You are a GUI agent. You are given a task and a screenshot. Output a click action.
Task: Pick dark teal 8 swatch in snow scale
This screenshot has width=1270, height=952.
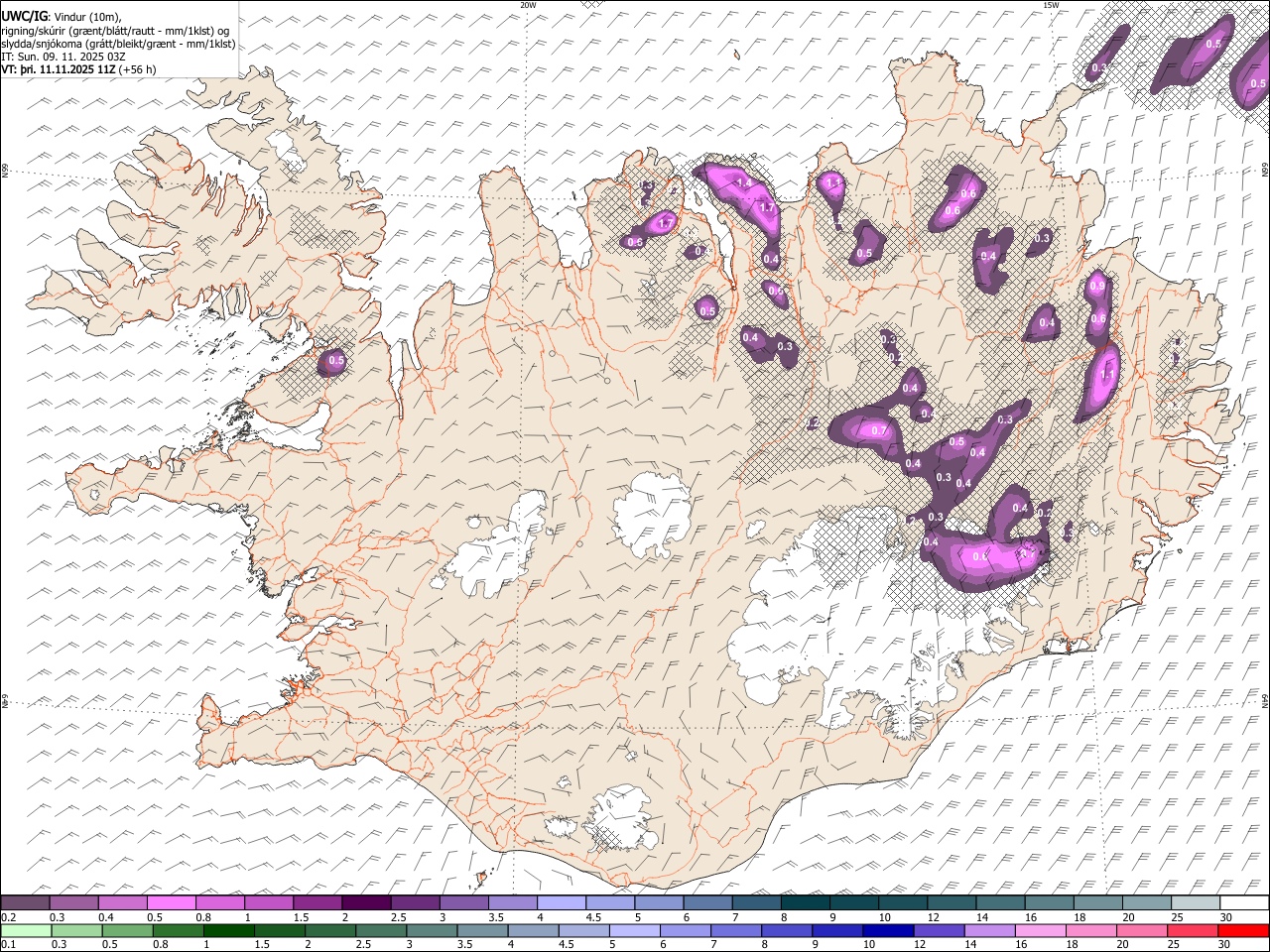pos(805,903)
